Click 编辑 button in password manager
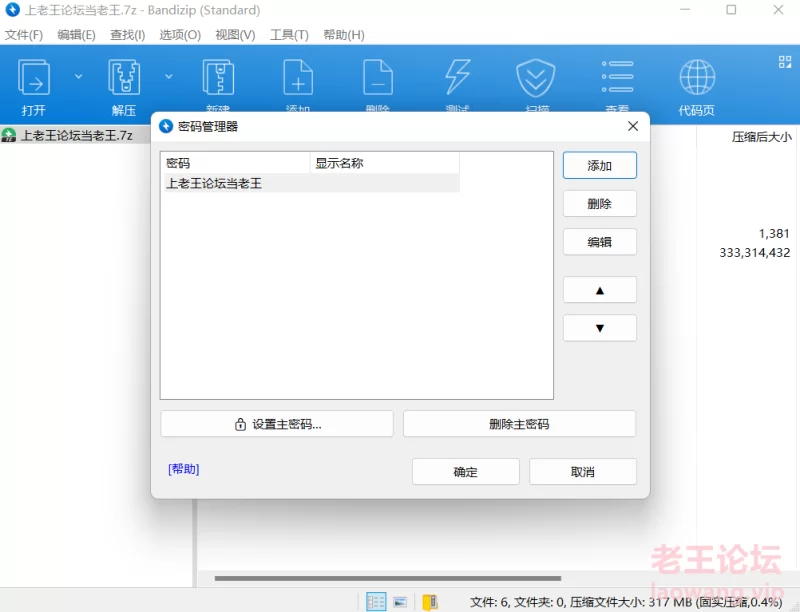 coord(599,242)
